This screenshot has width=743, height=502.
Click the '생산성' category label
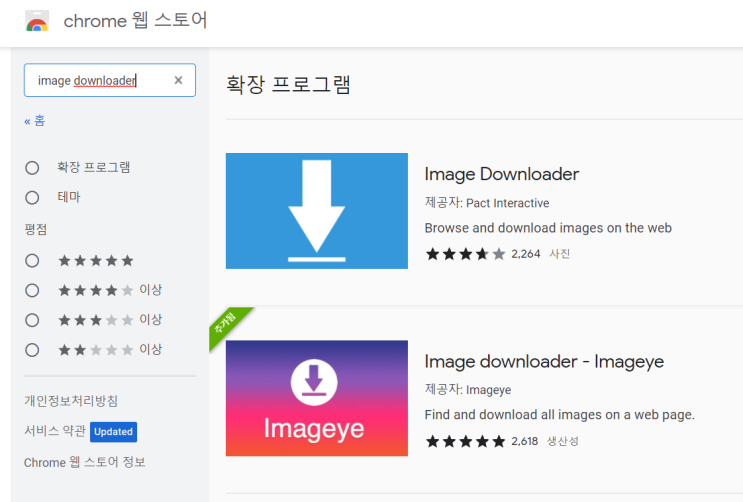tap(563, 441)
